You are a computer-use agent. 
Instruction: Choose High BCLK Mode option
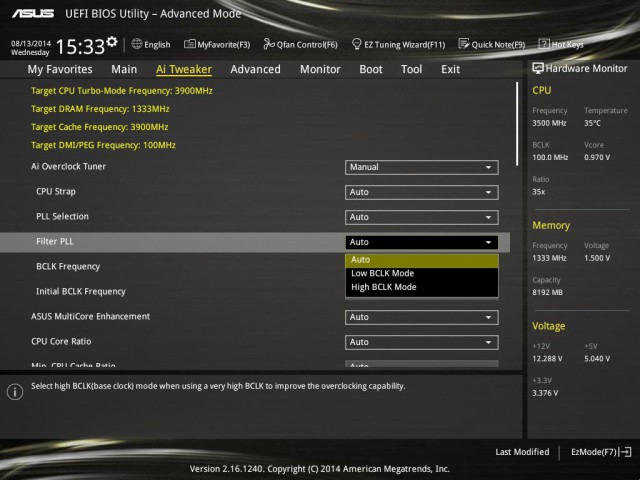click(422, 287)
